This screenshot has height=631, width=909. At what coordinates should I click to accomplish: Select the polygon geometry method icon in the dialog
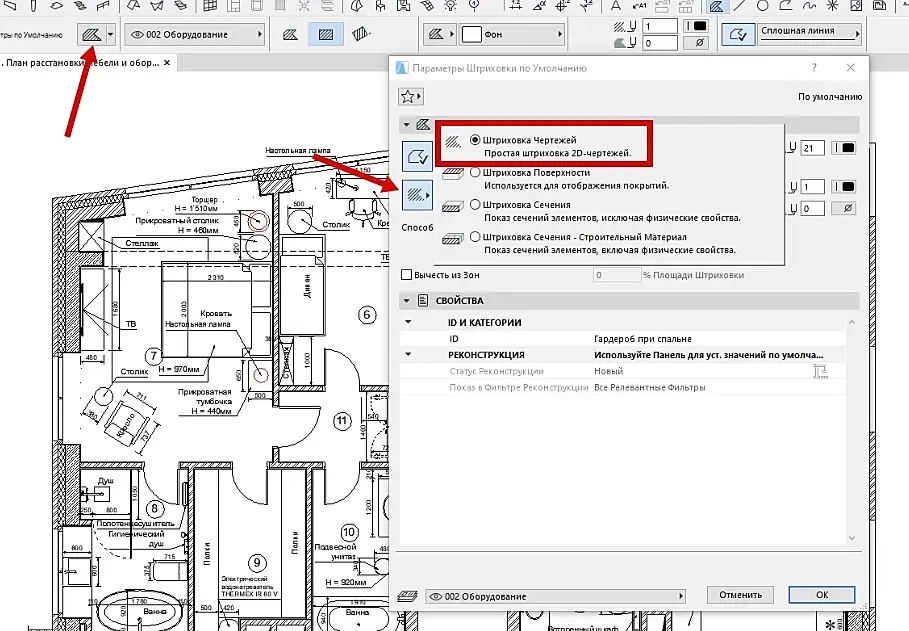417,155
